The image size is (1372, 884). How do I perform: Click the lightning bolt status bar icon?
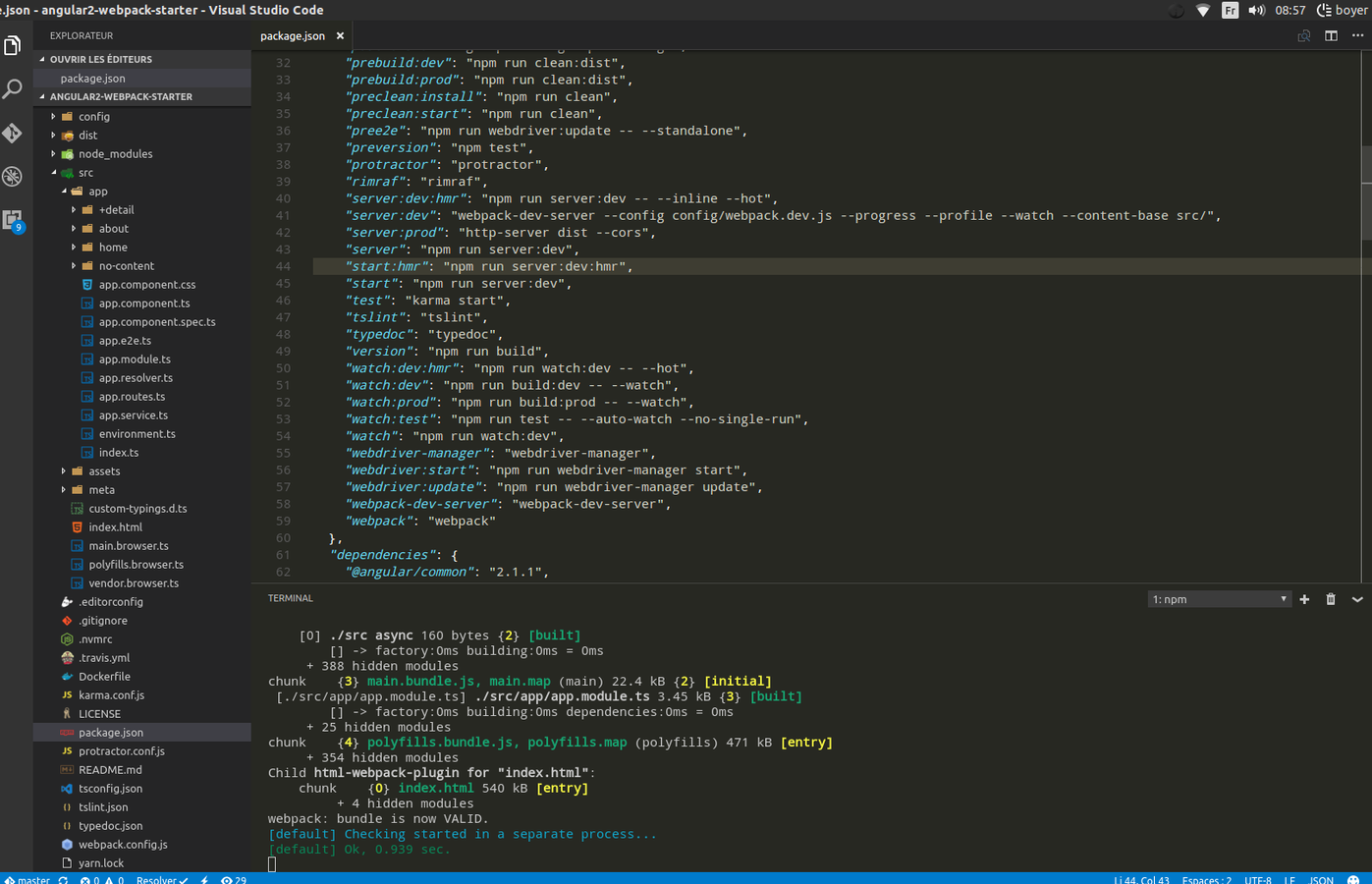pyautogui.click(x=204, y=879)
